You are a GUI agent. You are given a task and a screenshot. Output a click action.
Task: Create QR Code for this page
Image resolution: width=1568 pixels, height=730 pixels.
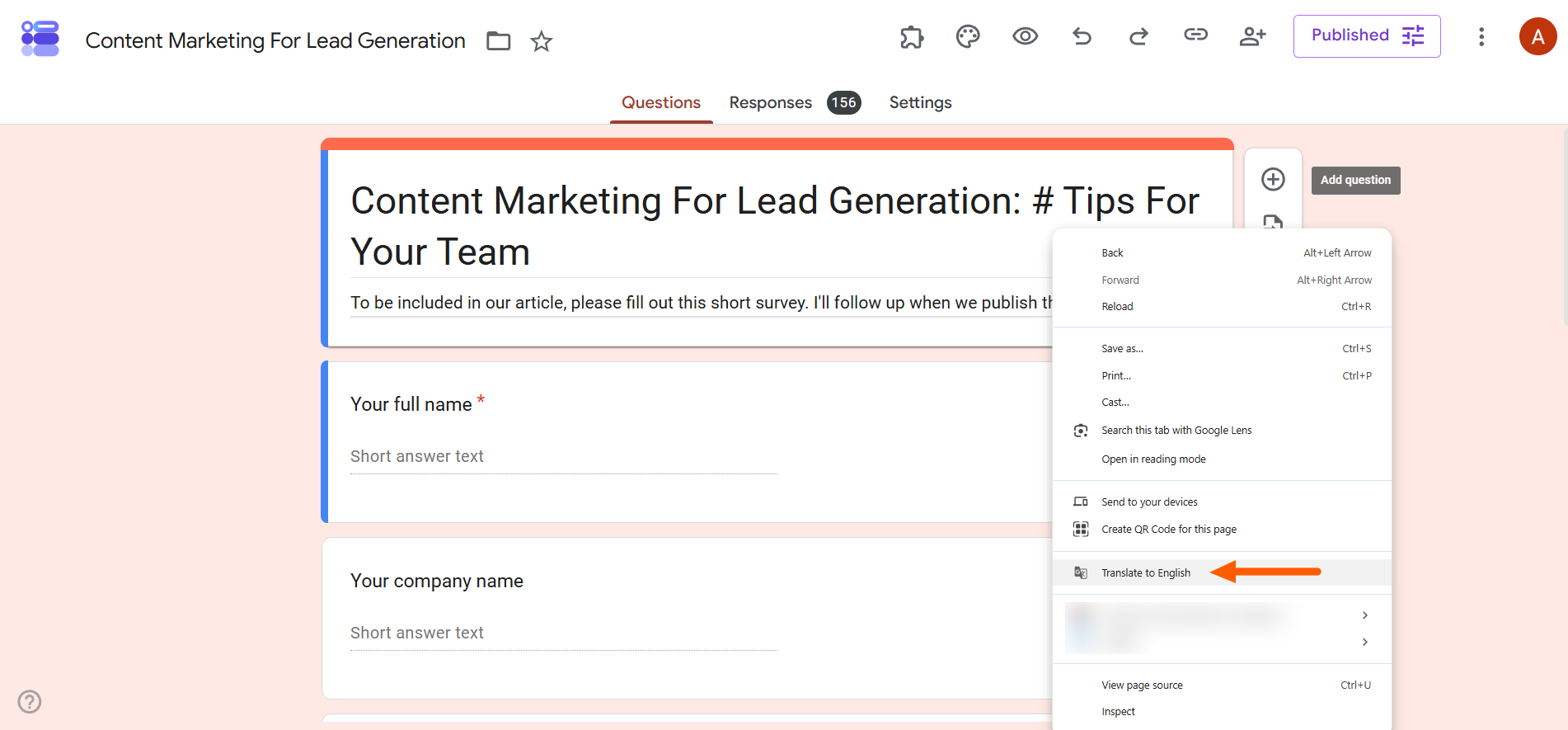pos(1223,530)
